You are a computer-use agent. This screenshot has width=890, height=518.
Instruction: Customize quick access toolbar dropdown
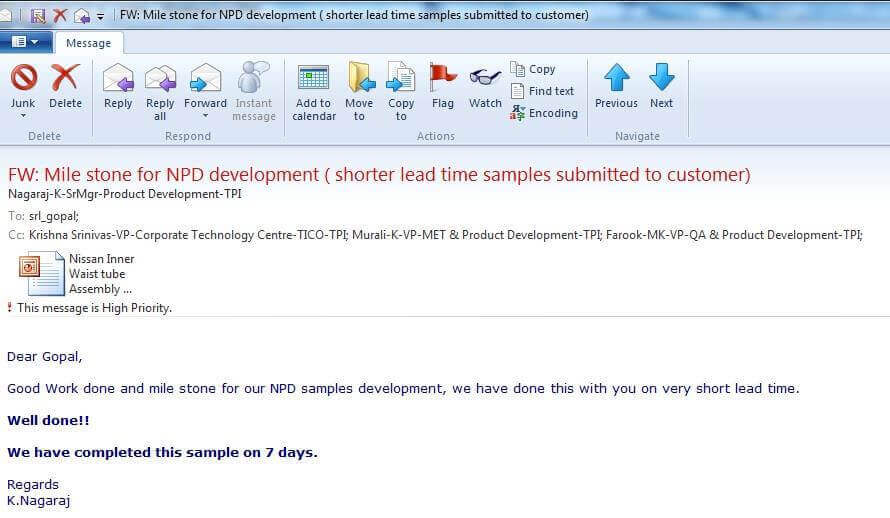(100, 16)
